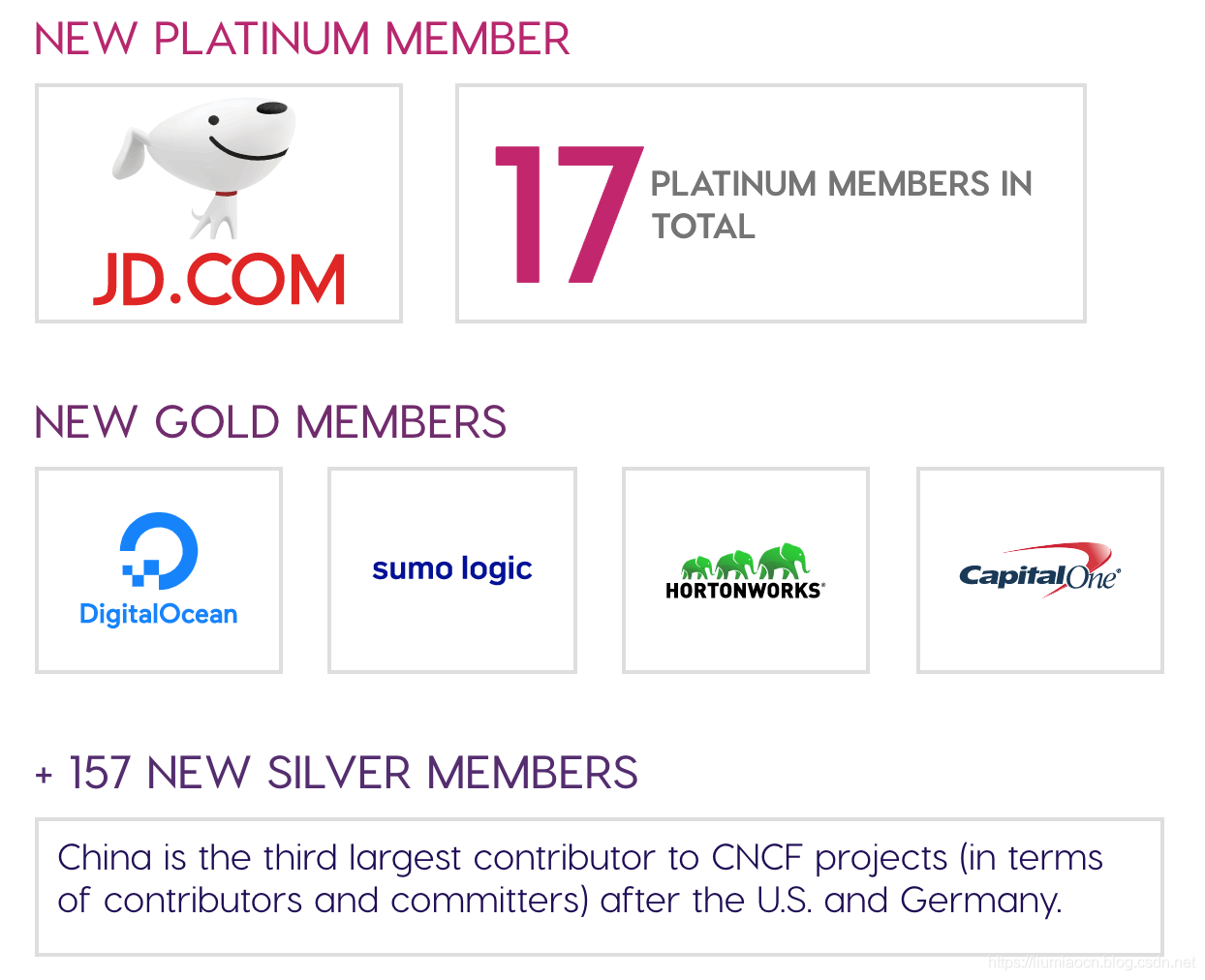
Task: Select the DigitalOcean circular logo icon
Action: pyautogui.click(x=159, y=551)
